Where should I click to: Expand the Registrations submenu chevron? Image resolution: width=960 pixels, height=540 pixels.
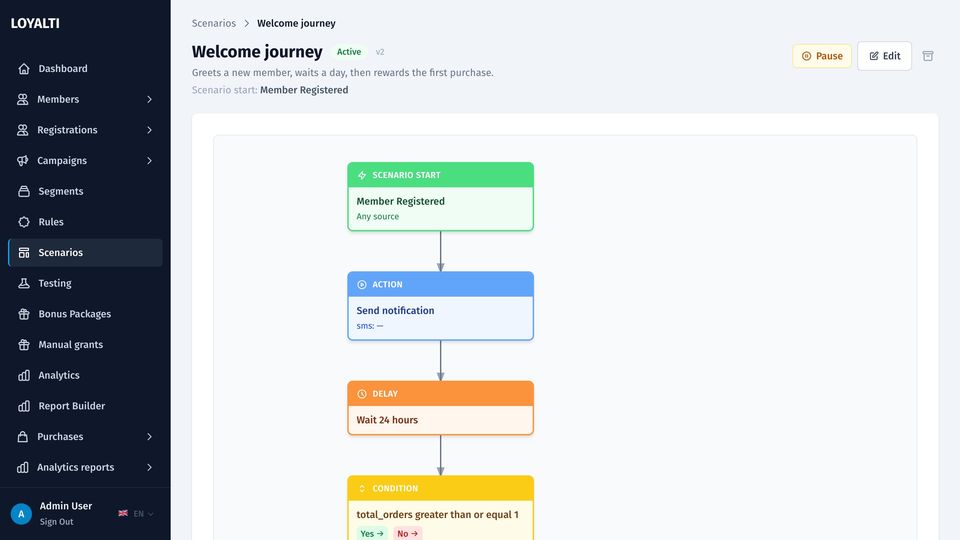click(149, 130)
